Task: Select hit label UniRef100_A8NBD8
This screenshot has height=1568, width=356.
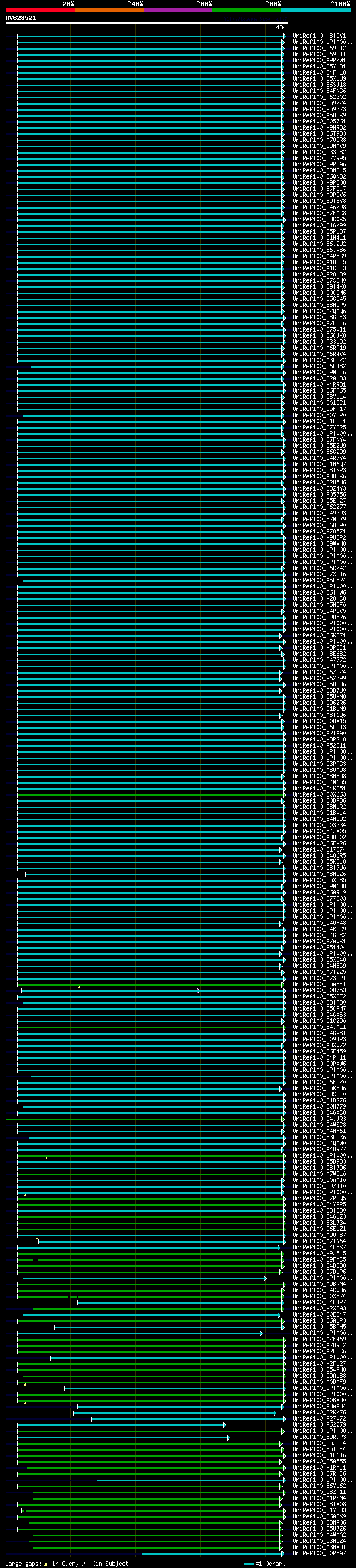Action: [x=319, y=776]
